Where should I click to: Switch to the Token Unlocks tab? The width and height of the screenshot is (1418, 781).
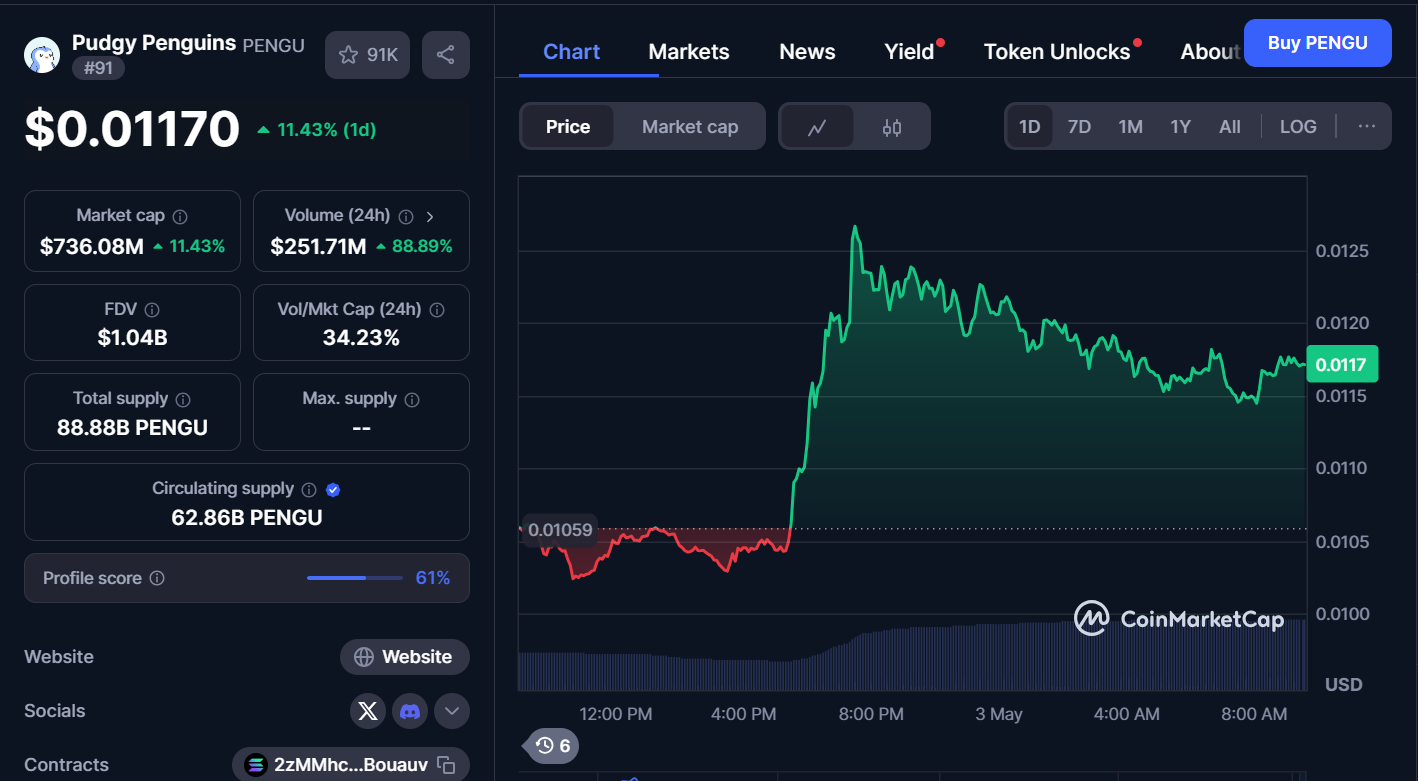coord(1057,52)
